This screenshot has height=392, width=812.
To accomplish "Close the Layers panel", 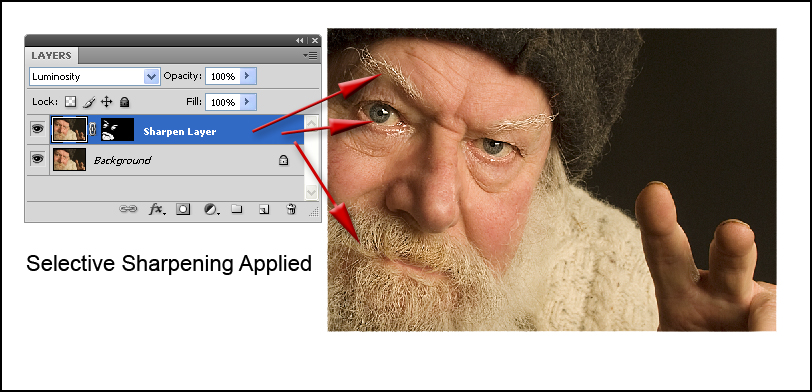I will click(314, 40).
